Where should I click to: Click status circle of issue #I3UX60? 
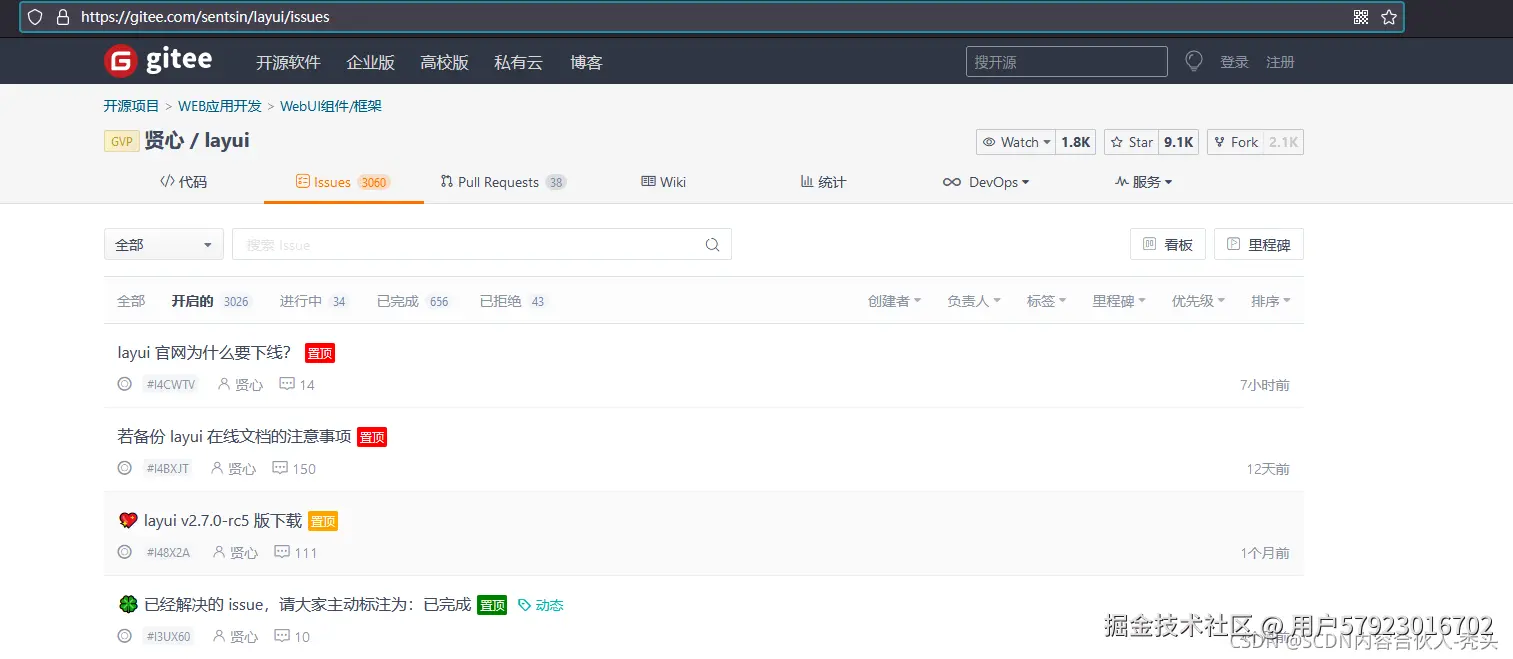[x=125, y=636]
